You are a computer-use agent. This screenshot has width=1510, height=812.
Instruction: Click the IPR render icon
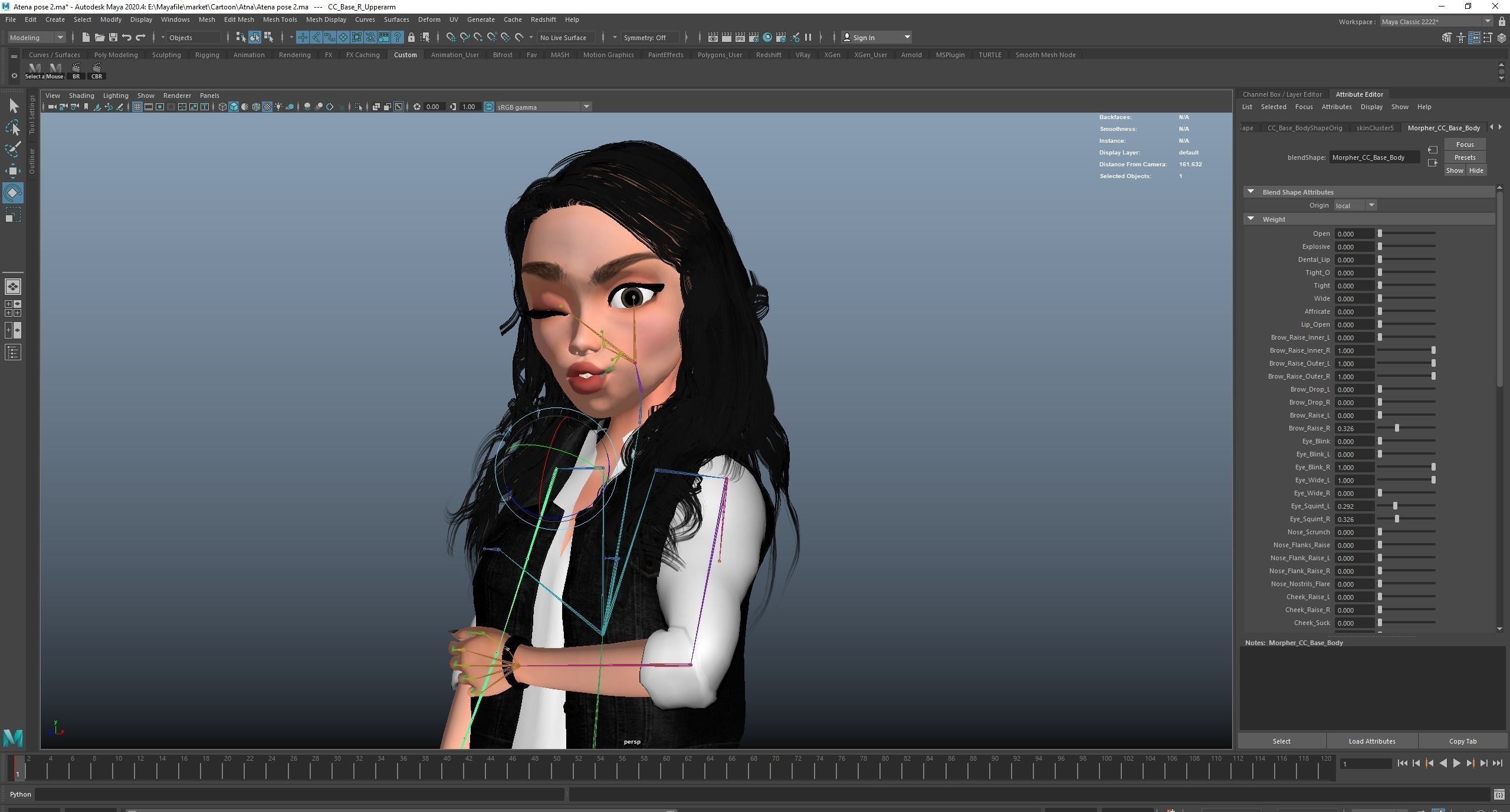(x=740, y=37)
